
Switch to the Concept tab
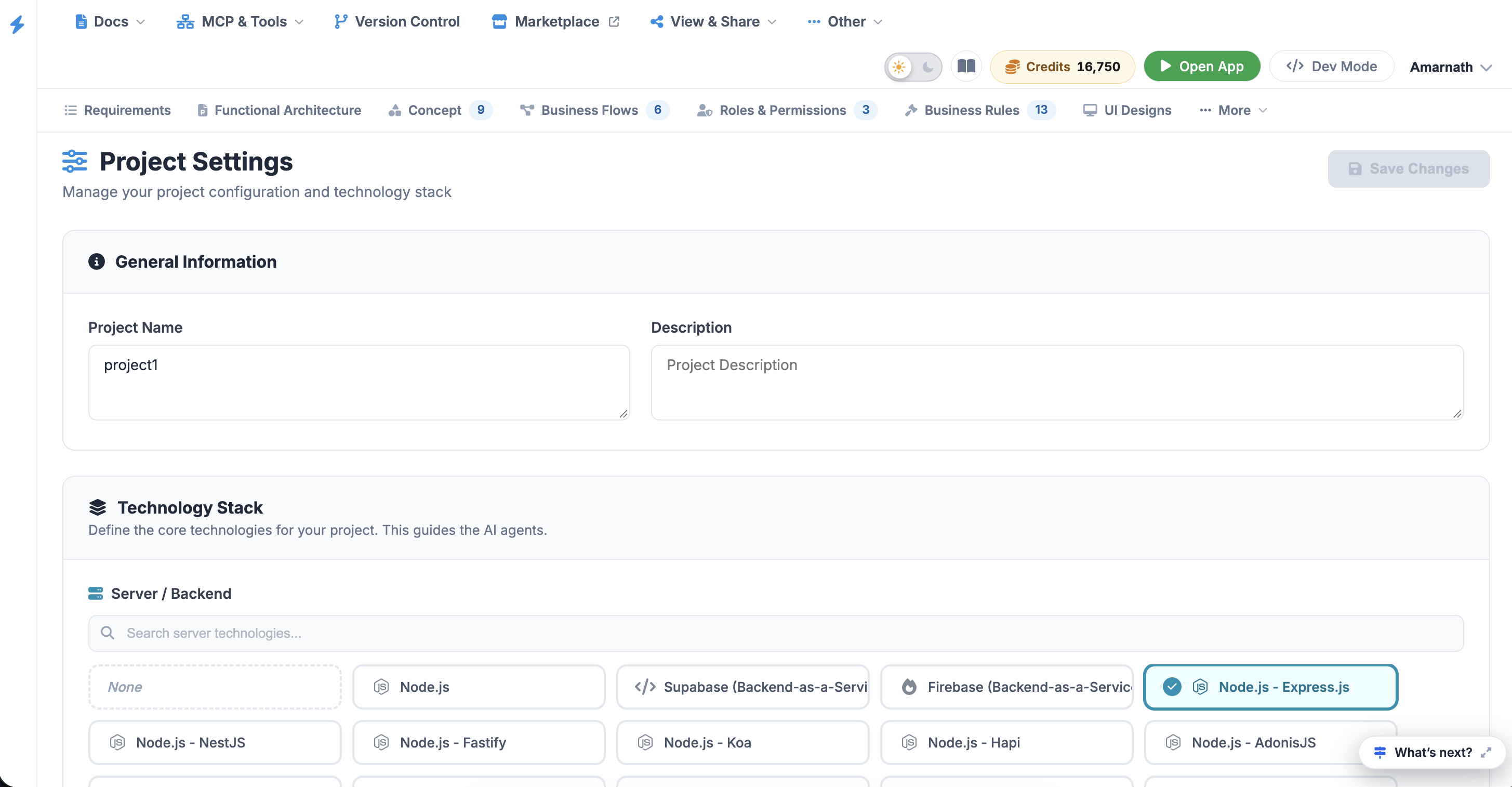tap(440, 110)
